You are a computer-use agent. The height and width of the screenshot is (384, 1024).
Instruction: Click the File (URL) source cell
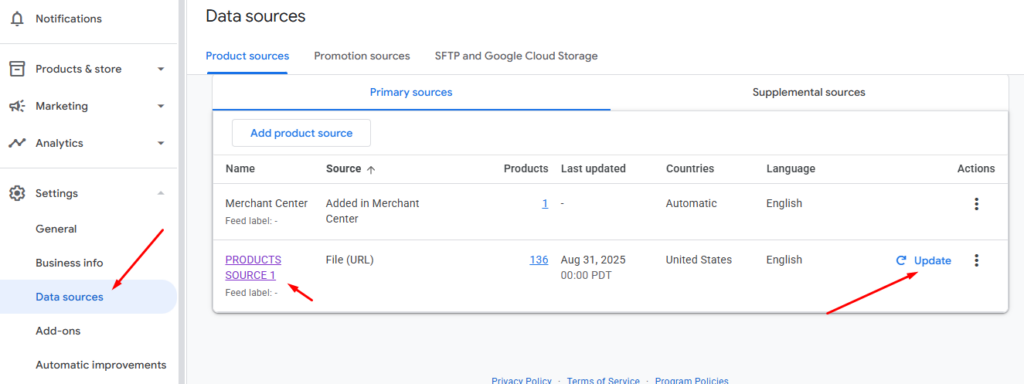349,260
